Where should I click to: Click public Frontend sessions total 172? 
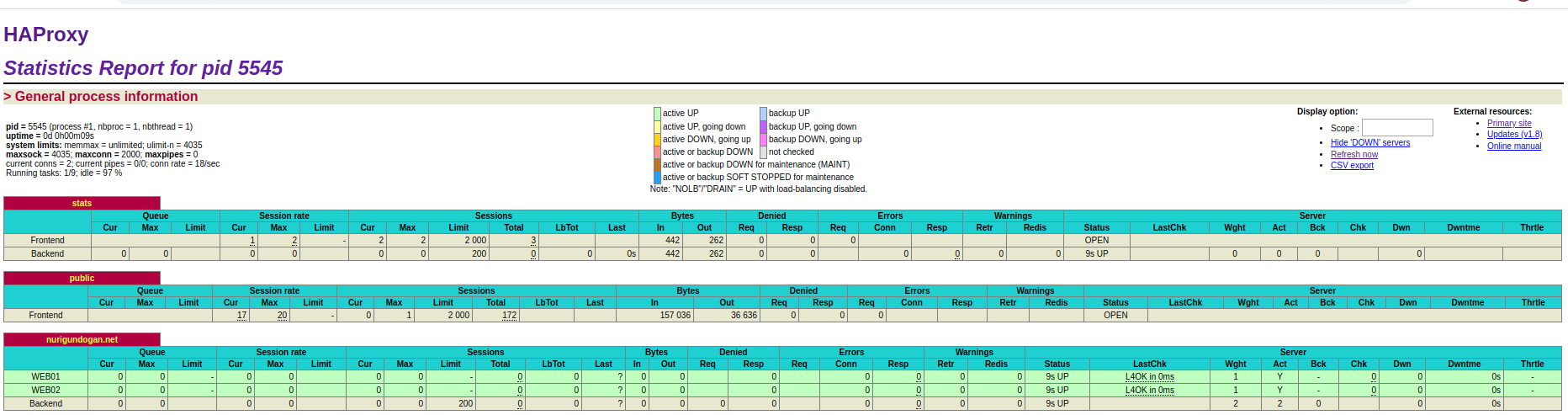tap(509, 316)
